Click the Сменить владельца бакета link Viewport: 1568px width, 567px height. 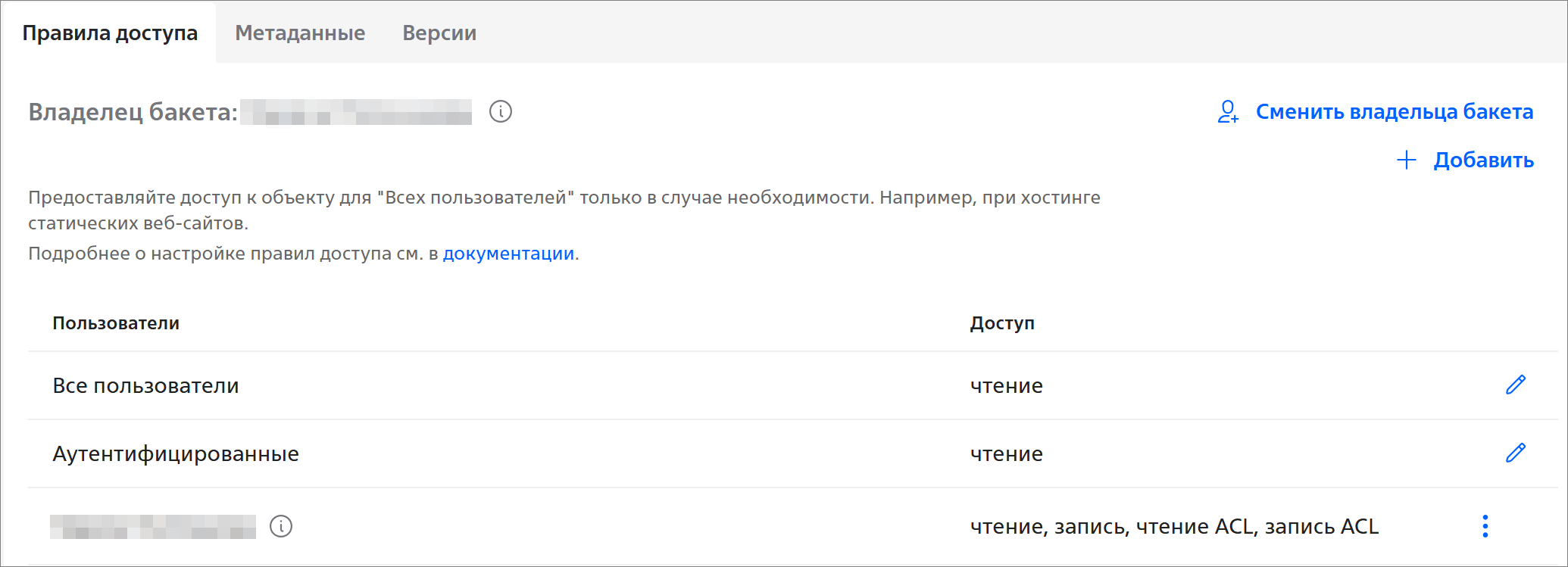[1394, 112]
